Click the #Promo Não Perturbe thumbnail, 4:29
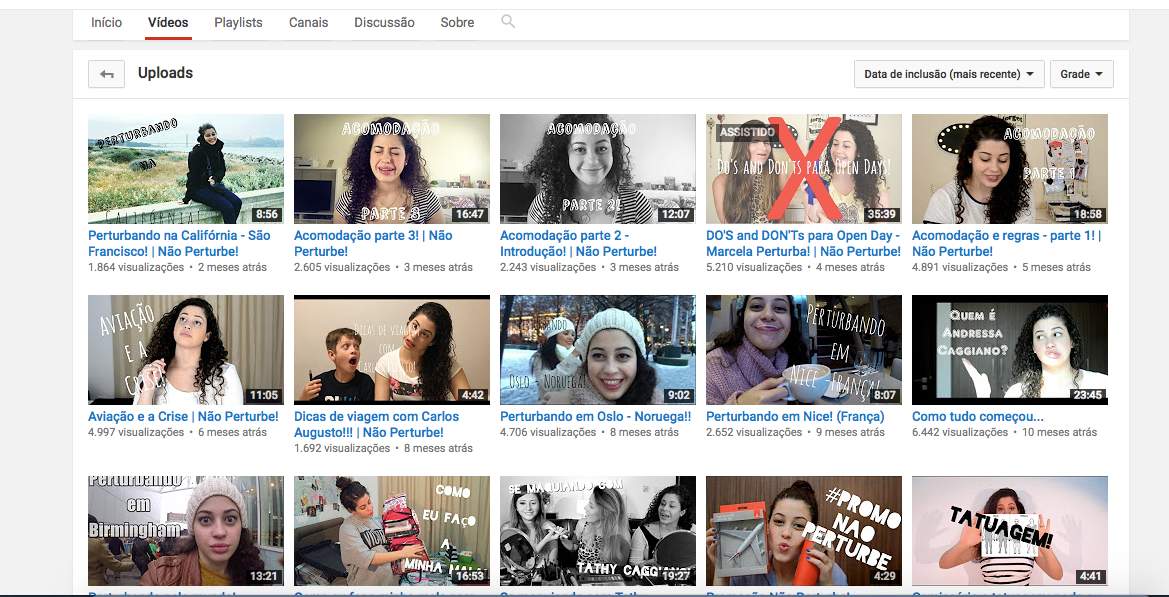The image size is (1169, 597). (804, 531)
